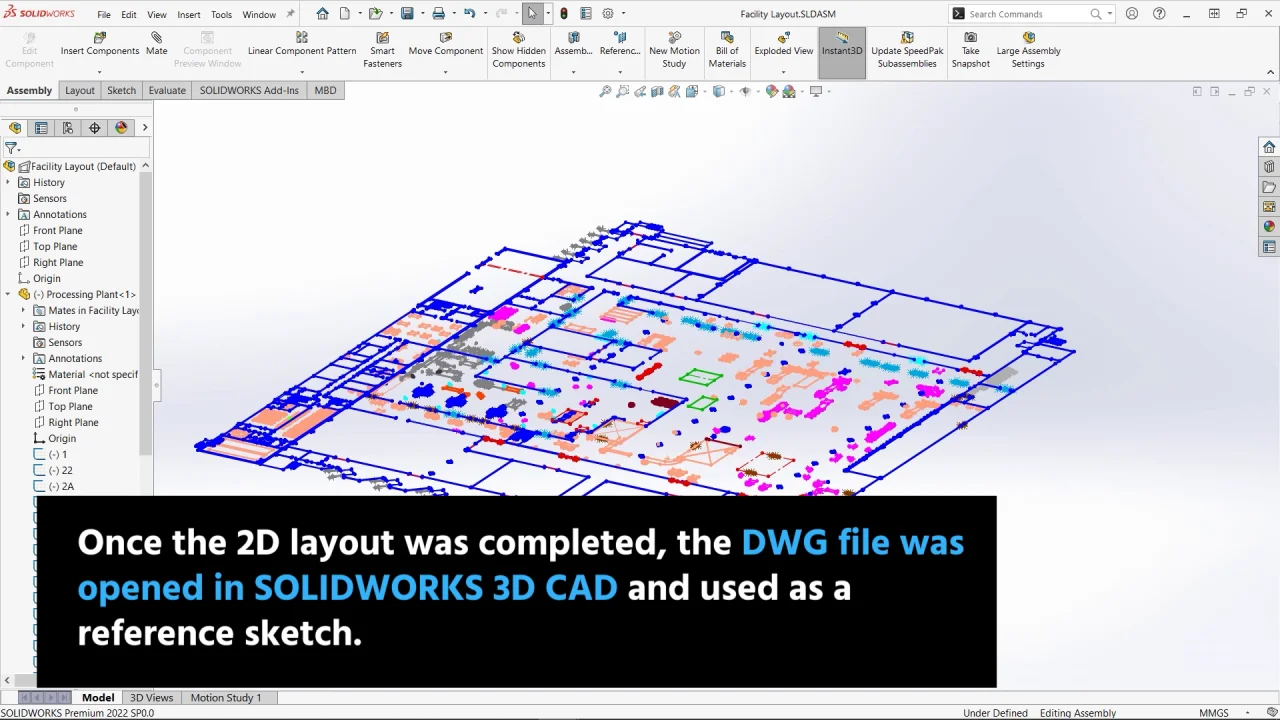This screenshot has height=720, width=1280.
Task: Open the Motion Study 1 tab
Action: click(226, 697)
